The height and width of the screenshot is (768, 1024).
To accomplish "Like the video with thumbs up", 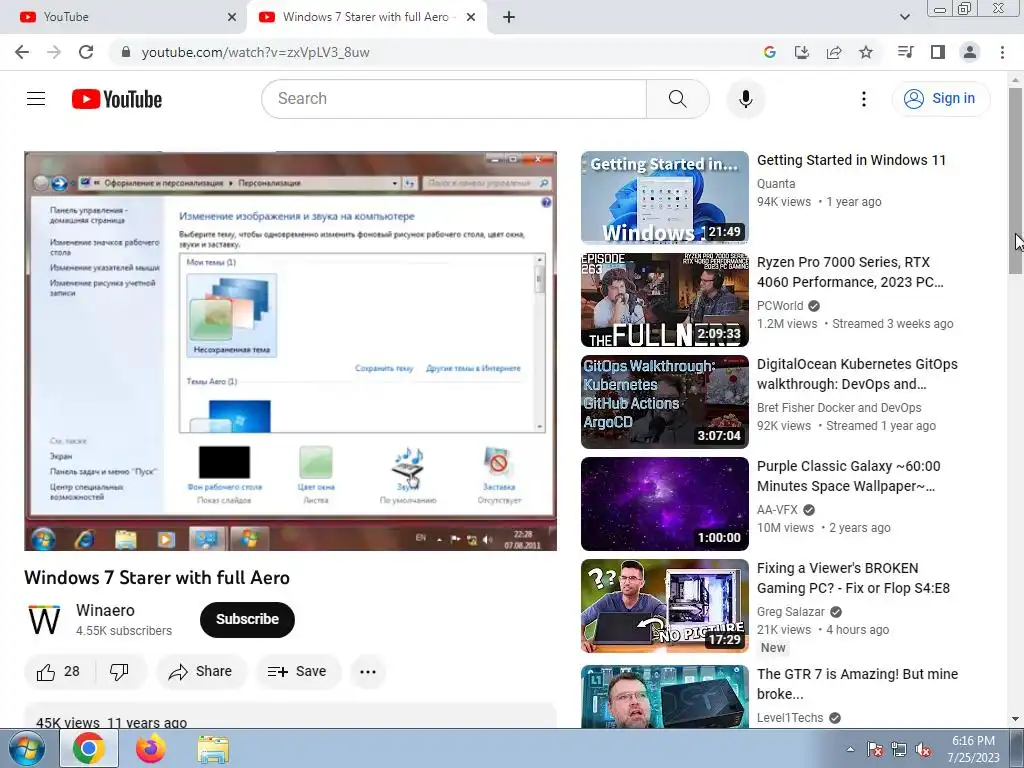I will click(x=59, y=671).
